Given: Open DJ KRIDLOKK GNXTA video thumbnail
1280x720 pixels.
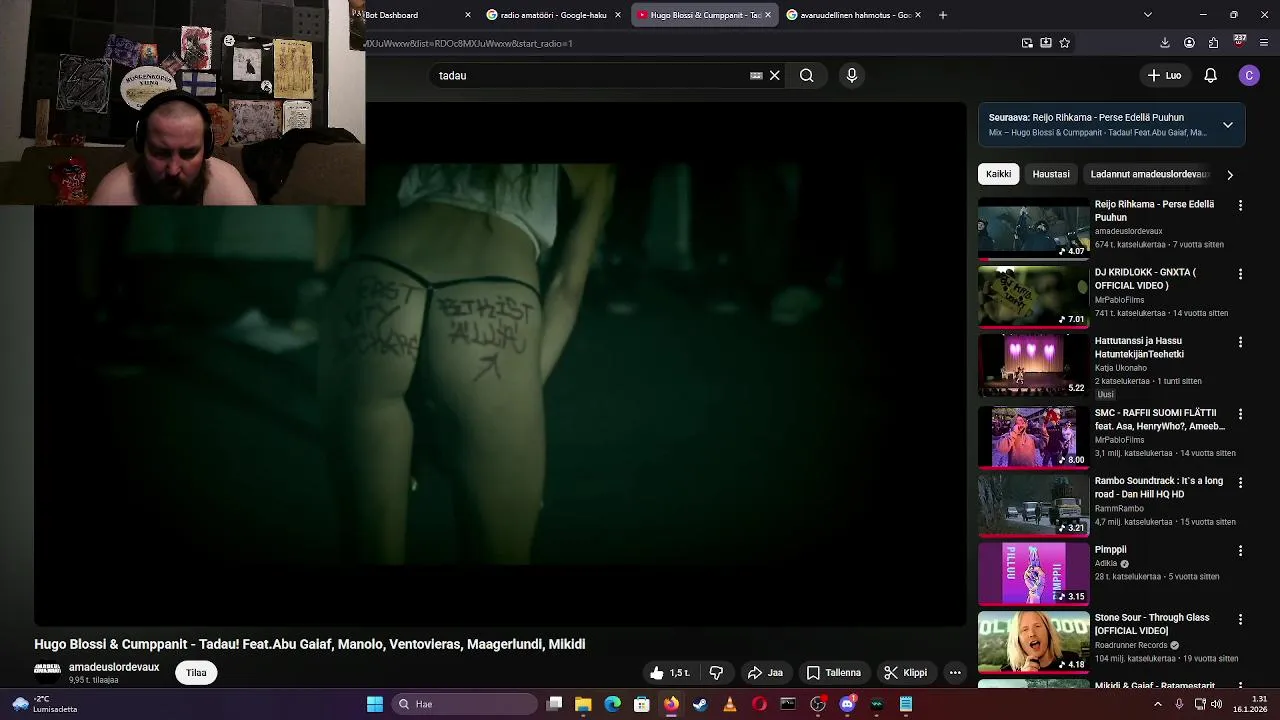Looking at the screenshot, I should click(x=1033, y=296).
